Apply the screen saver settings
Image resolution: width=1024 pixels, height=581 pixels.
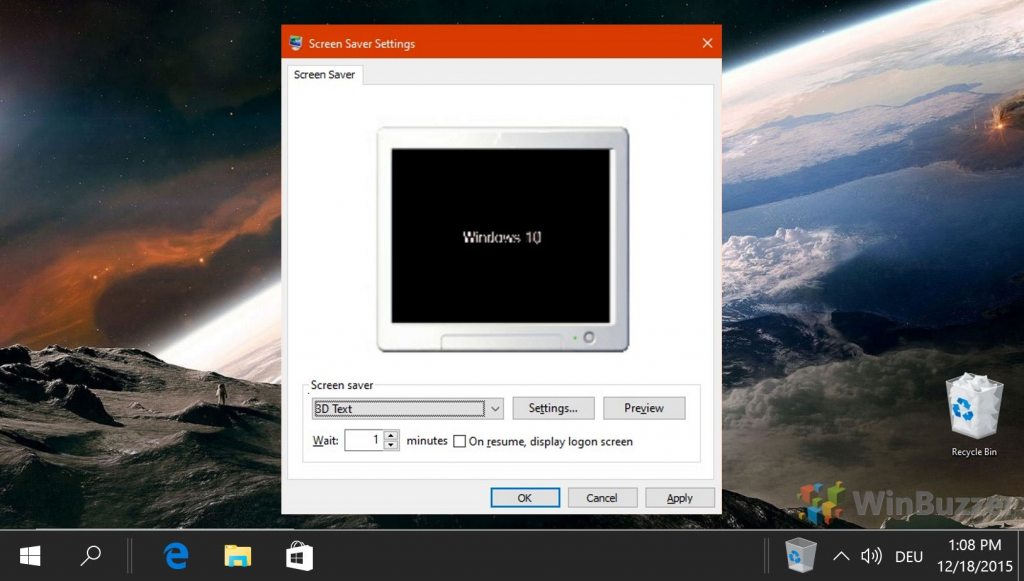click(680, 497)
